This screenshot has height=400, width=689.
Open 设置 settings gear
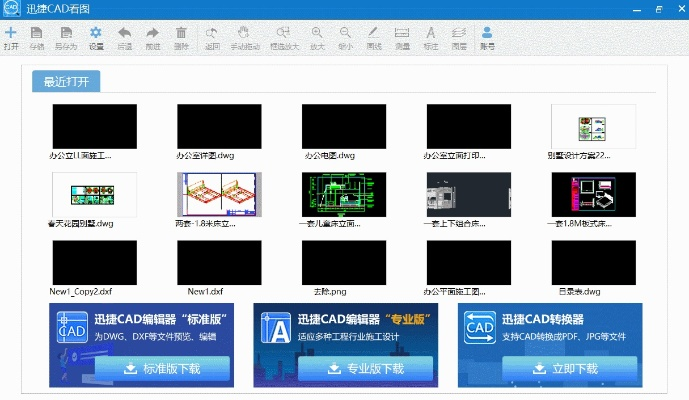[96, 33]
